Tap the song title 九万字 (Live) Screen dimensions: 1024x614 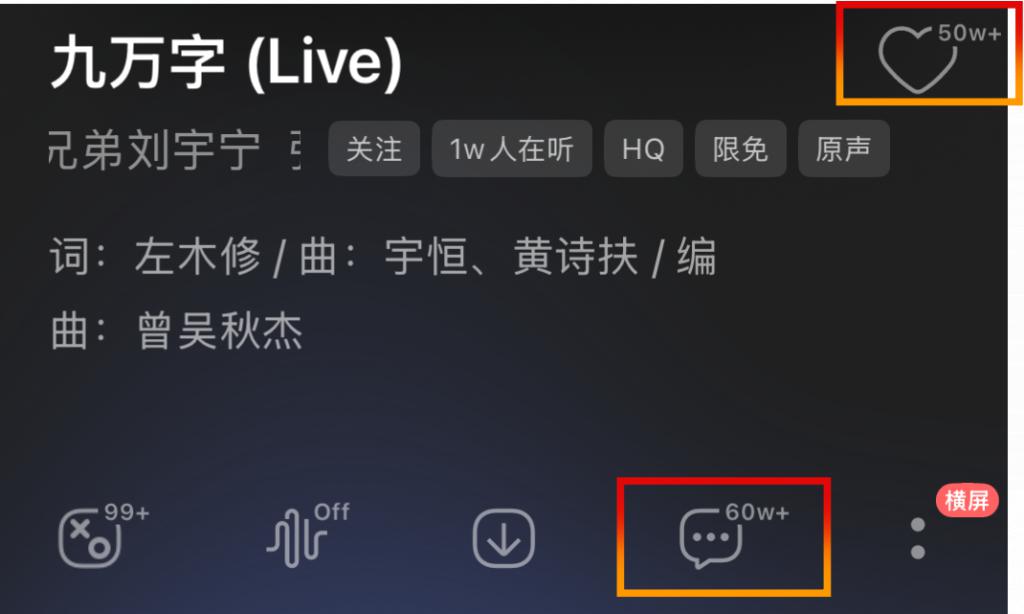click(x=226, y=63)
